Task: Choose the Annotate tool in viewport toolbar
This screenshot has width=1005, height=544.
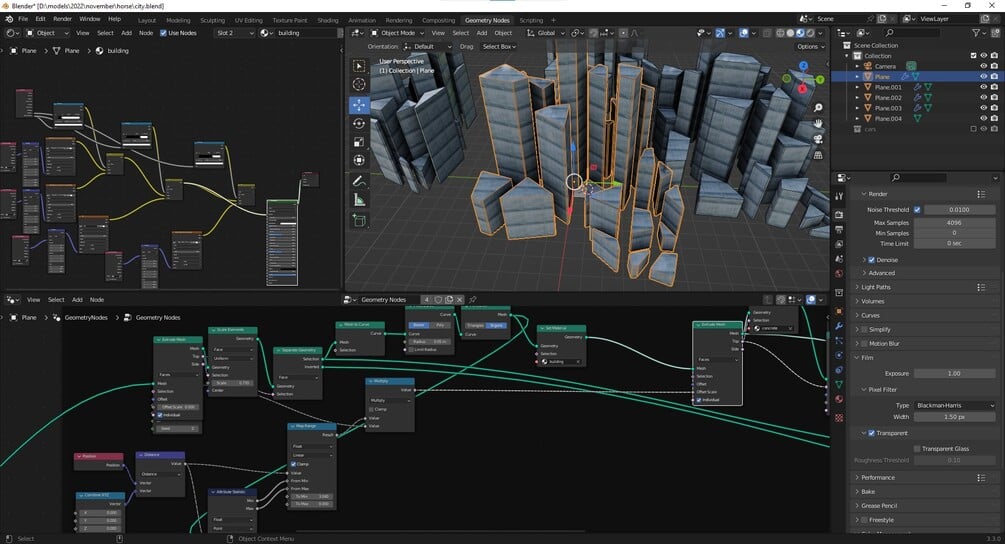Action: [x=359, y=181]
